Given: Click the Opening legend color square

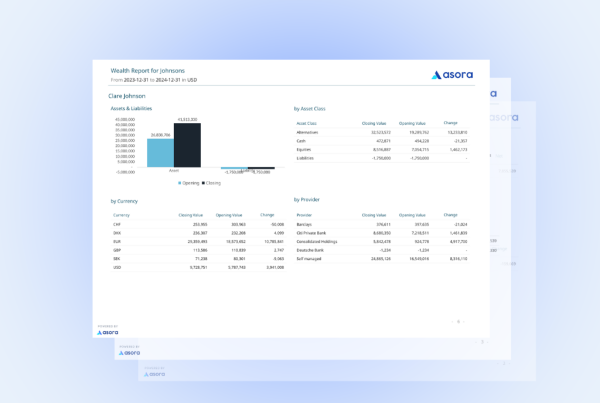Looking at the screenshot, I should pyautogui.click(x=180, y=184).
